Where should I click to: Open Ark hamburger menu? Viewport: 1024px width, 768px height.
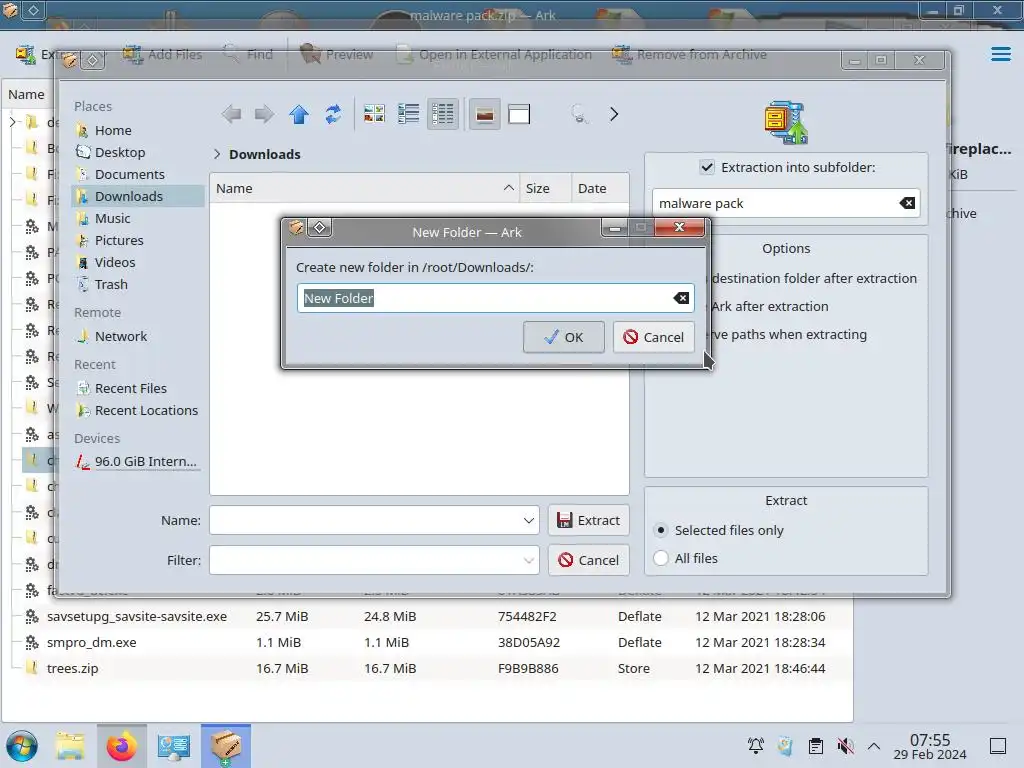1000,54
